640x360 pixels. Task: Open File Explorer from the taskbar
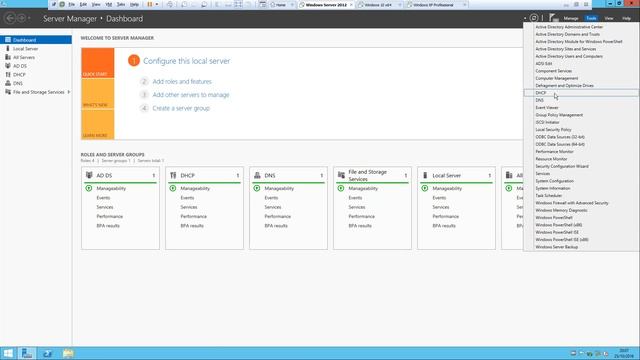click(x=68, y=353)
